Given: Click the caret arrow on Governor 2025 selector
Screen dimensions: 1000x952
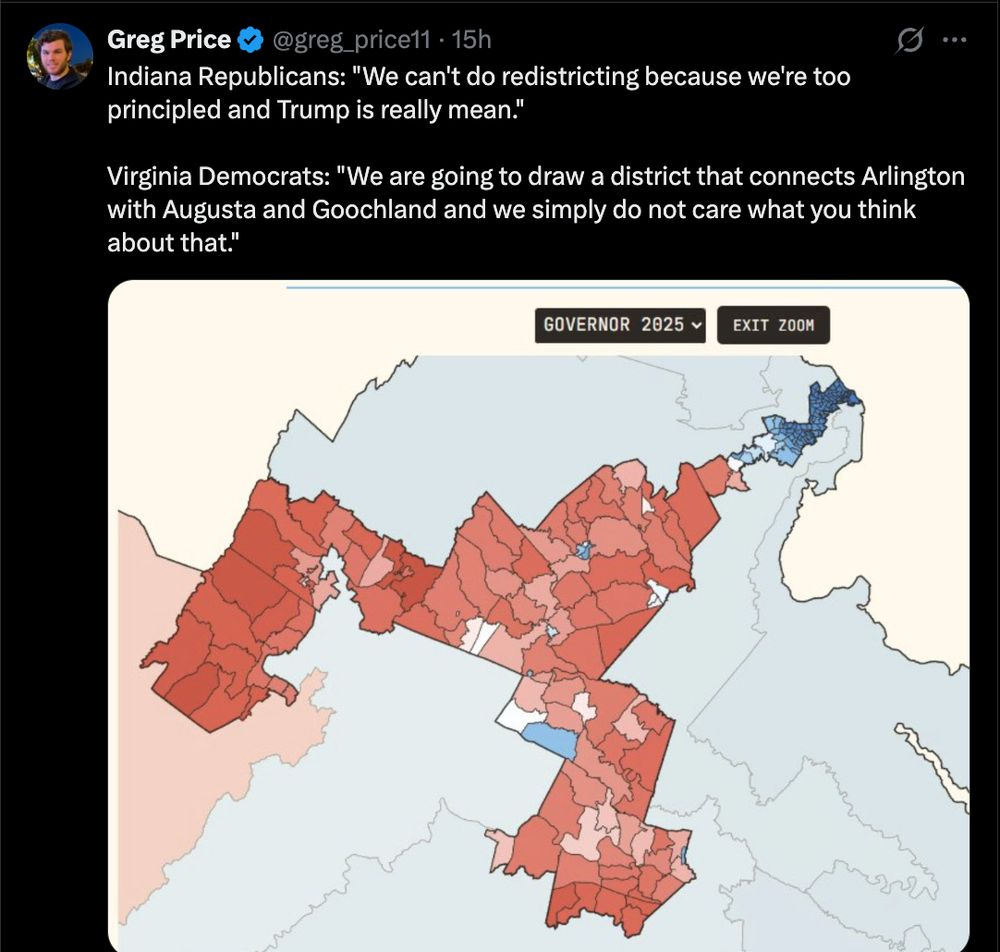Looking at the screenshot, I should 697,324.
